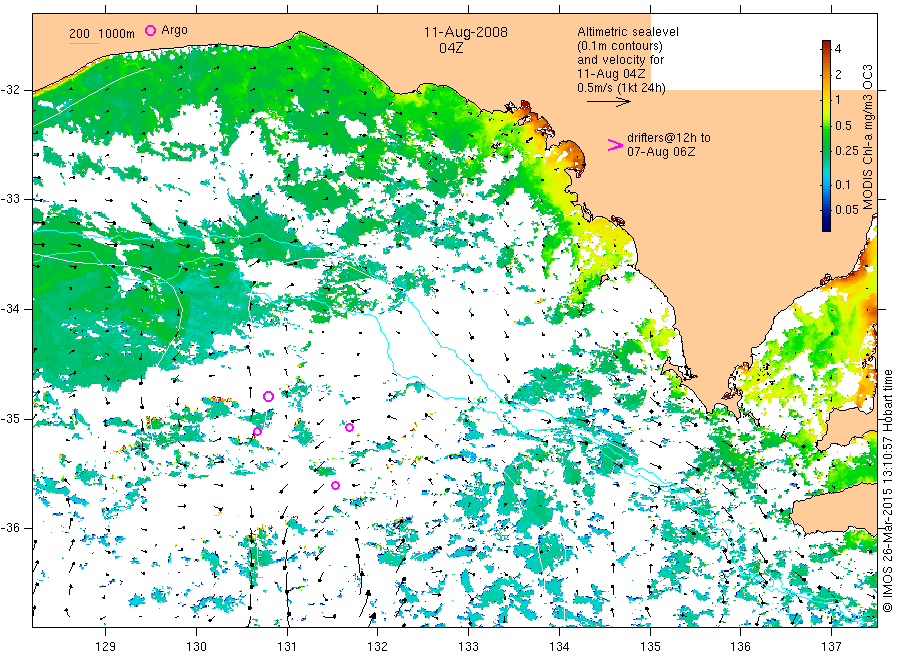Click the colorbar value '2'

[838, 74]
